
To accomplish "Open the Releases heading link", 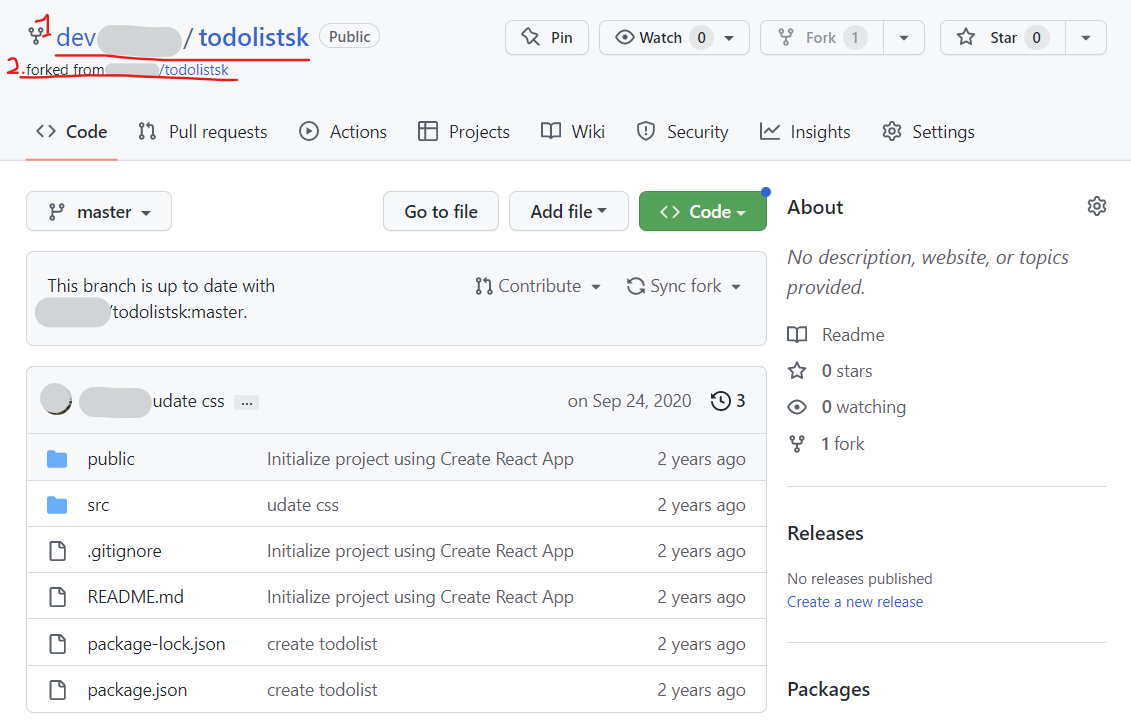I will pos(825,534).
